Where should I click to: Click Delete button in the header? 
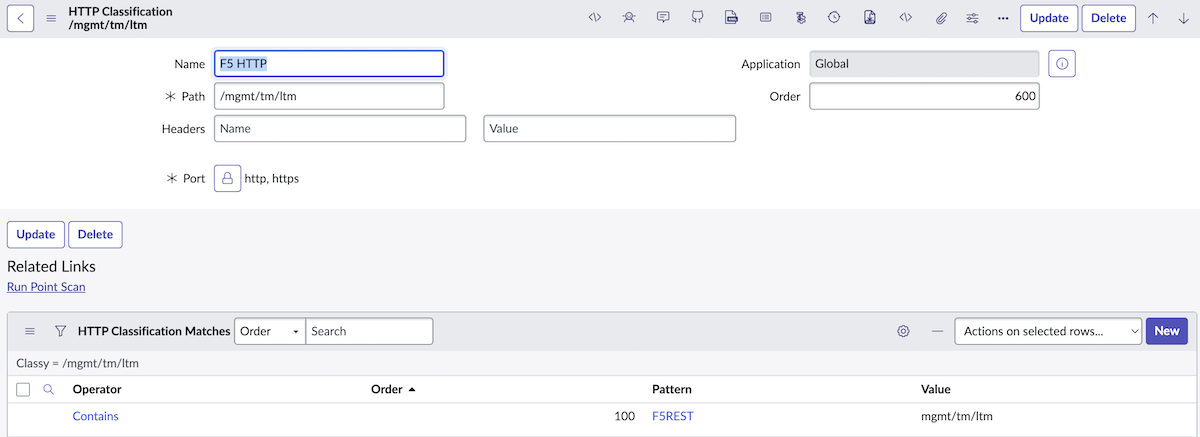pyautogui.click(x=1109, y=18)
